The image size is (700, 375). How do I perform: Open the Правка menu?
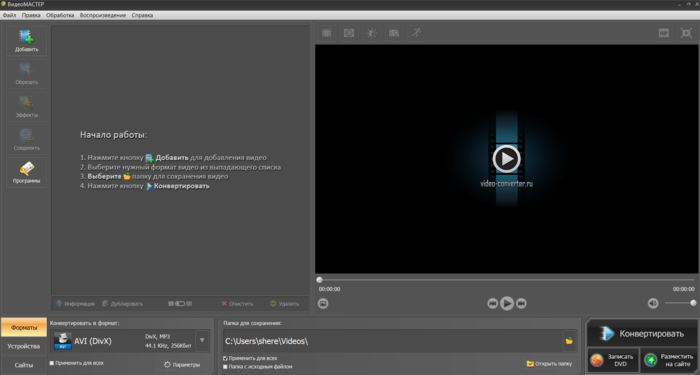[31, 15]
